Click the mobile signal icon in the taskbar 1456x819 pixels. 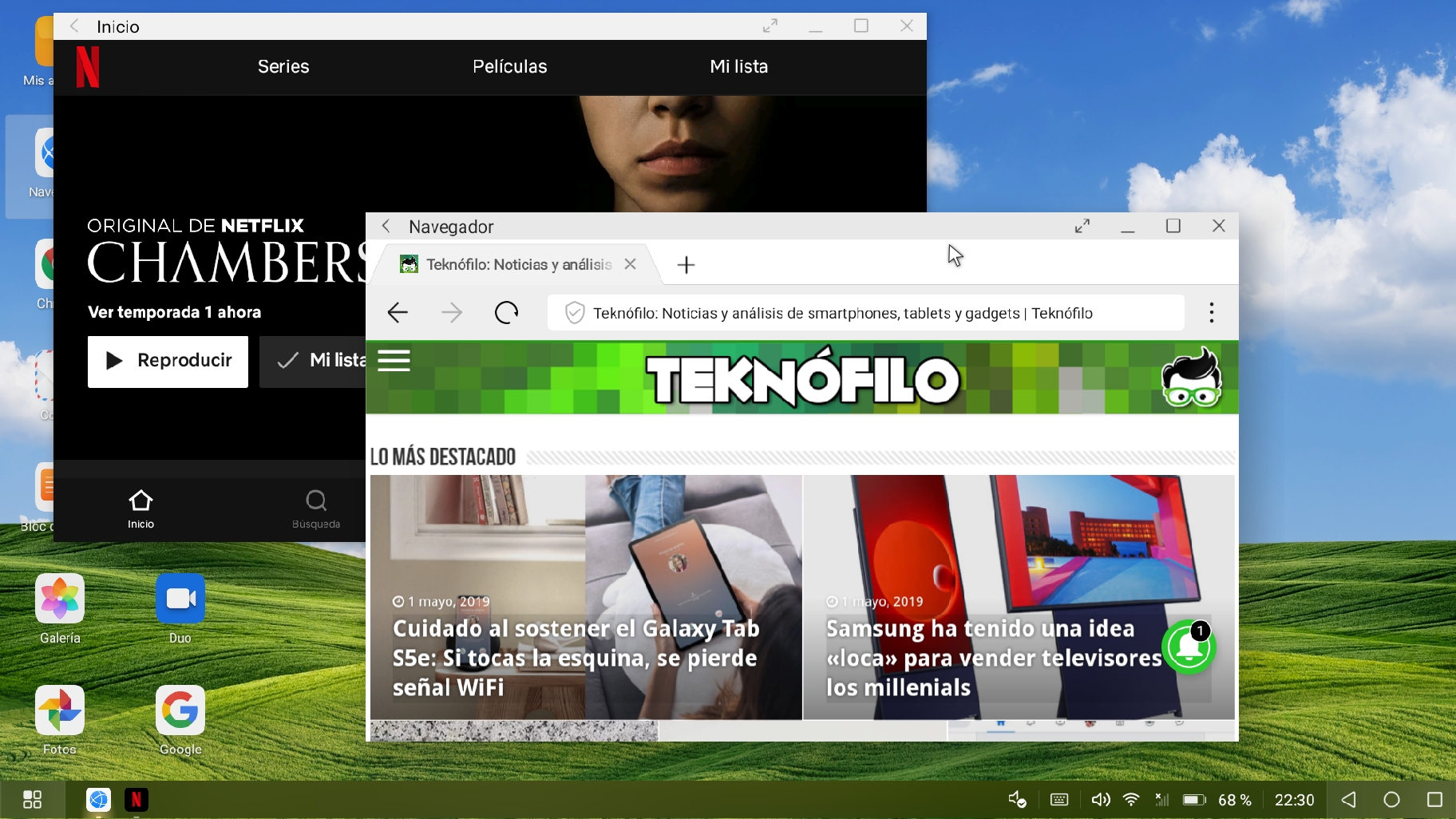click(x=1161, y=800)
